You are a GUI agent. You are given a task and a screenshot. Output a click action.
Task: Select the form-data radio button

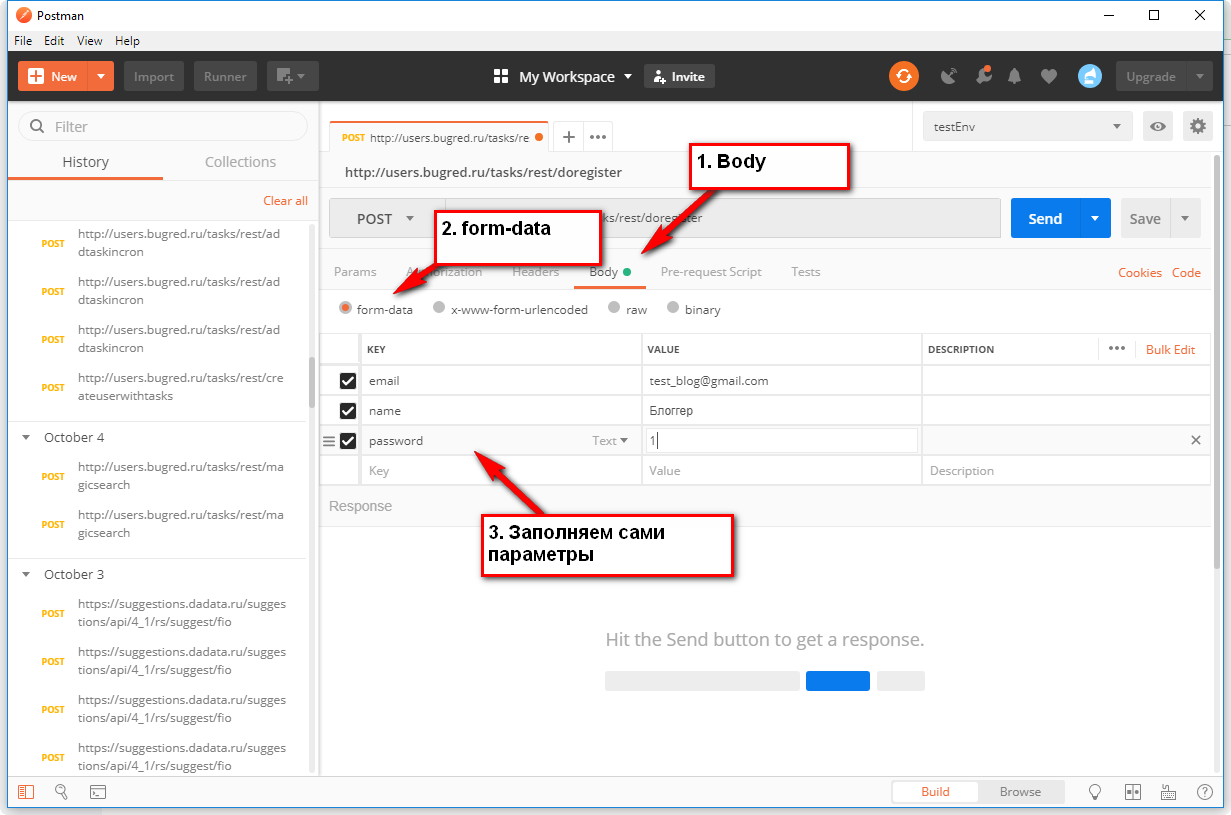[346, 309]
